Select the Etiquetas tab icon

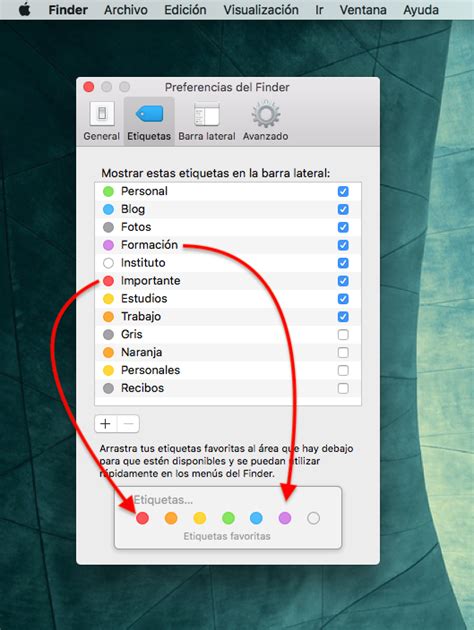[x=149, y=121]
